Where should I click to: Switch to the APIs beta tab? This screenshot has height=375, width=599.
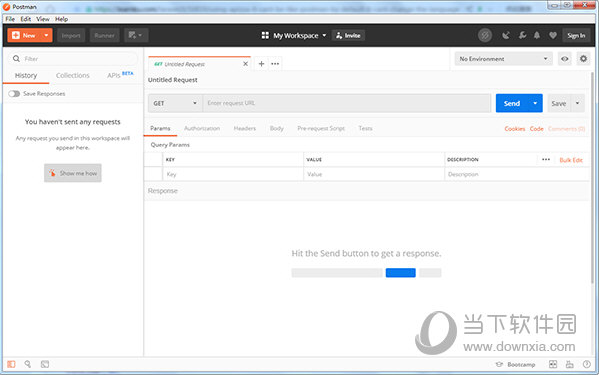pos(120,75)
